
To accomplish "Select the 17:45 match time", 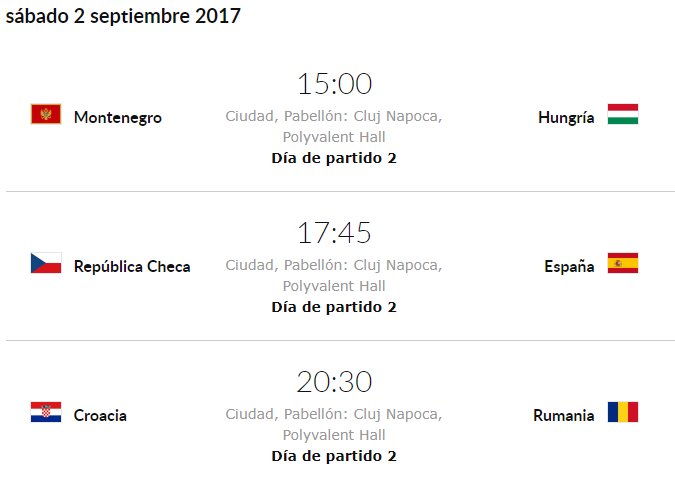I will (x=334, y=233).
